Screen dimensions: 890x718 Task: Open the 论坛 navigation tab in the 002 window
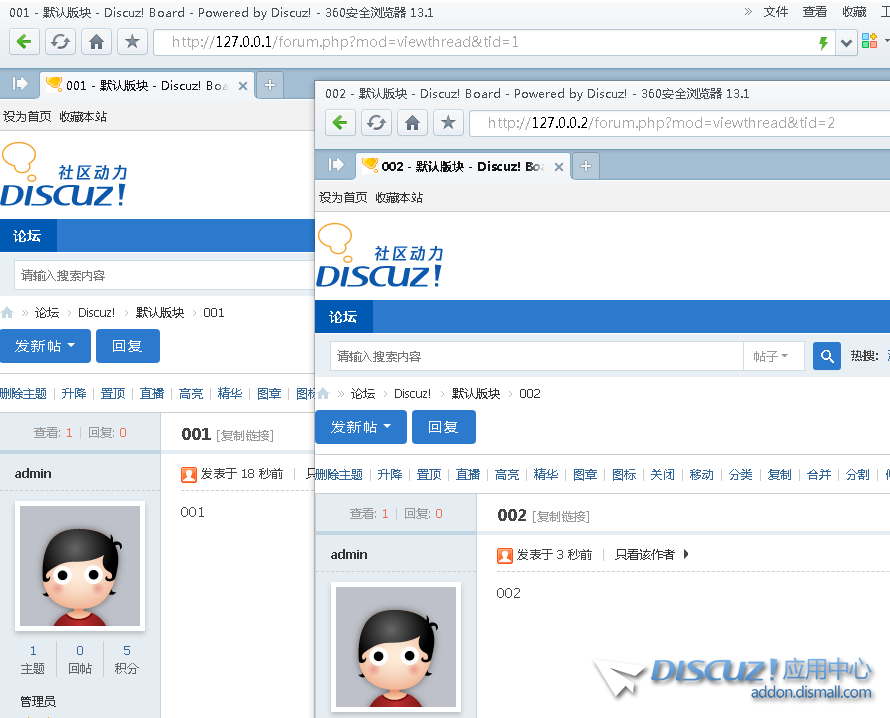(x=343, y=317)
